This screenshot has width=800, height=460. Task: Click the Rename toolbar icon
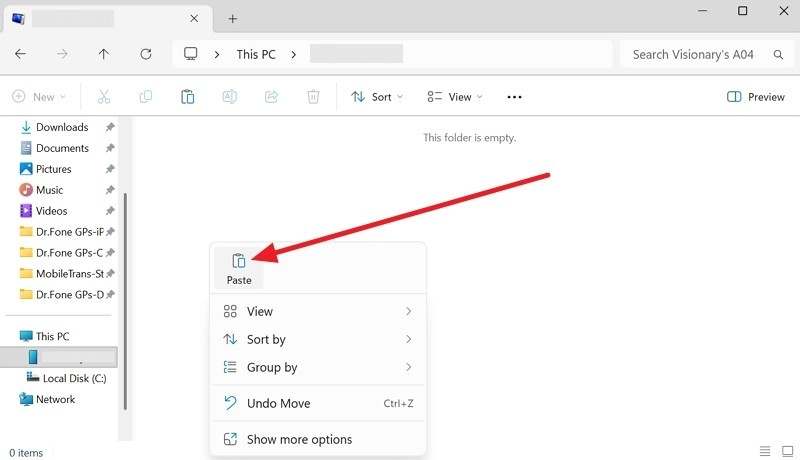(x=230, y=96)
